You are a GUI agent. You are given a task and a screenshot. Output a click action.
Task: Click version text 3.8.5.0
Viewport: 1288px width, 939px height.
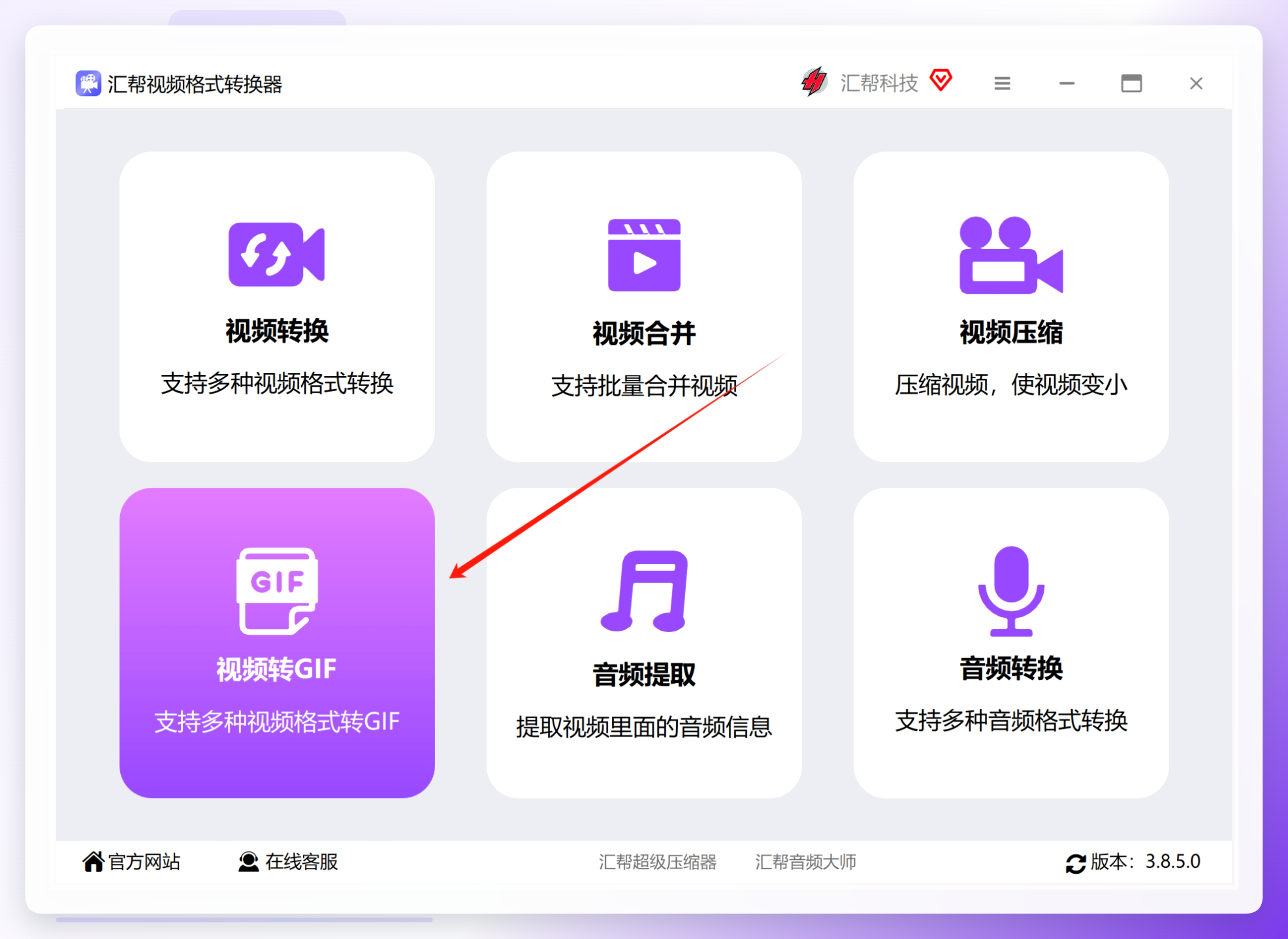(1172, 861)
